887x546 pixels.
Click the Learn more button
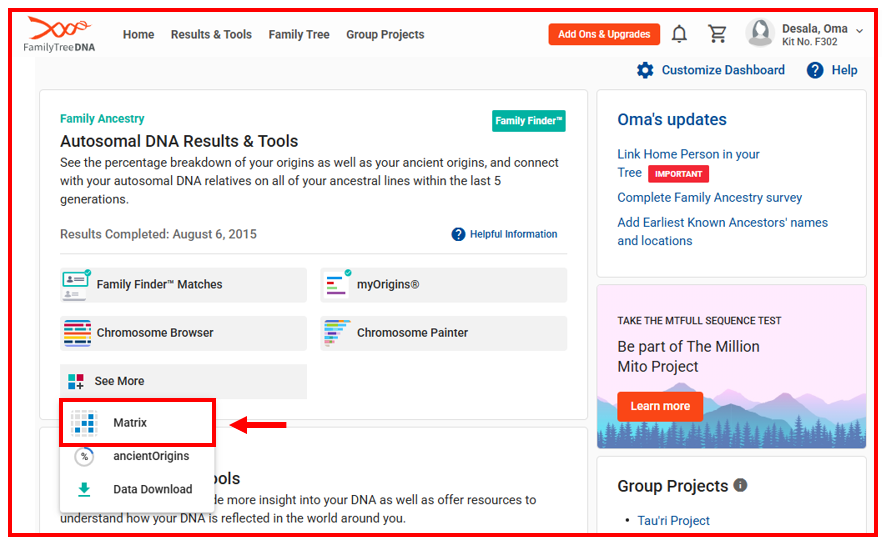pos(660,406)
